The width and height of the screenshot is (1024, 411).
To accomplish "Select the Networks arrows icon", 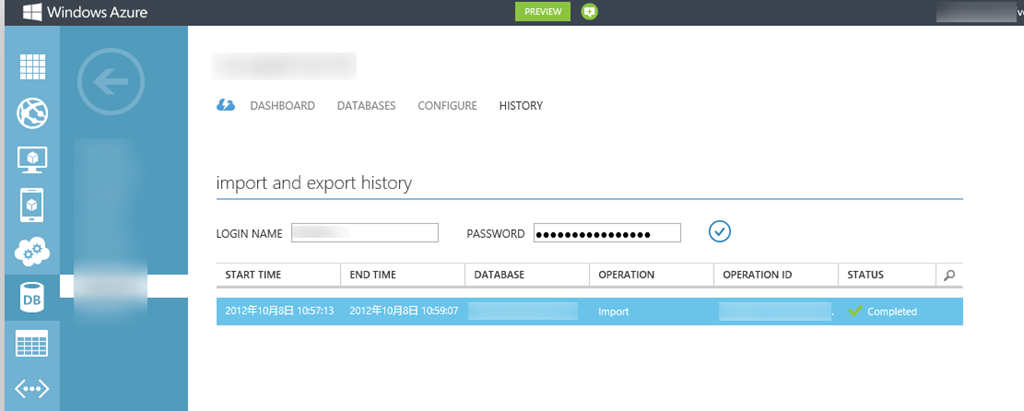I will tap(32, 389).
